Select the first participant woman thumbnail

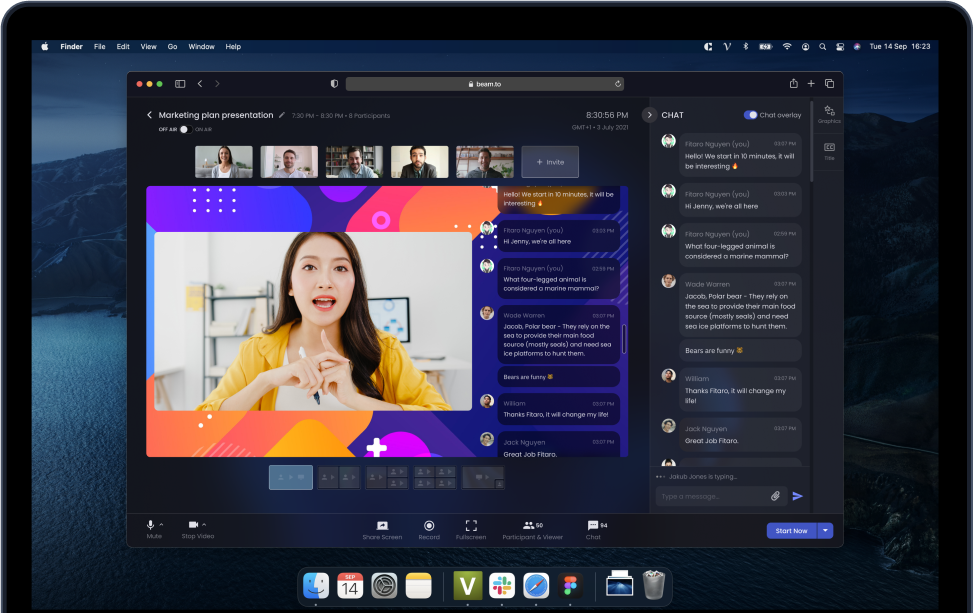pyautogui.click(x=224, y=162)
